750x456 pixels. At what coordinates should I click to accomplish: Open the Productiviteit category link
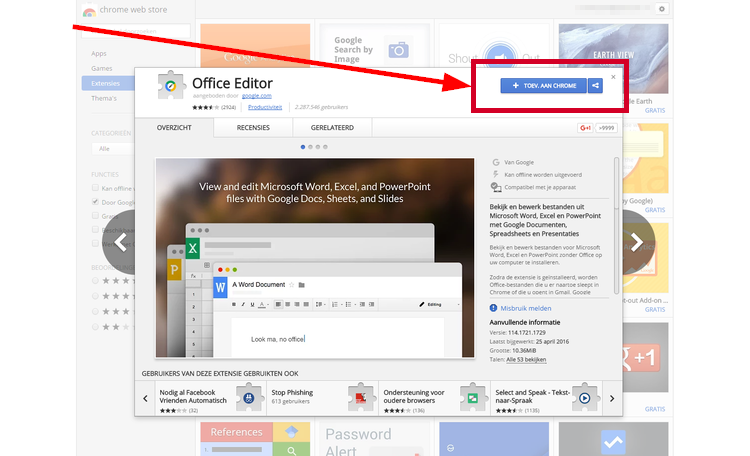tap(265, 107)
